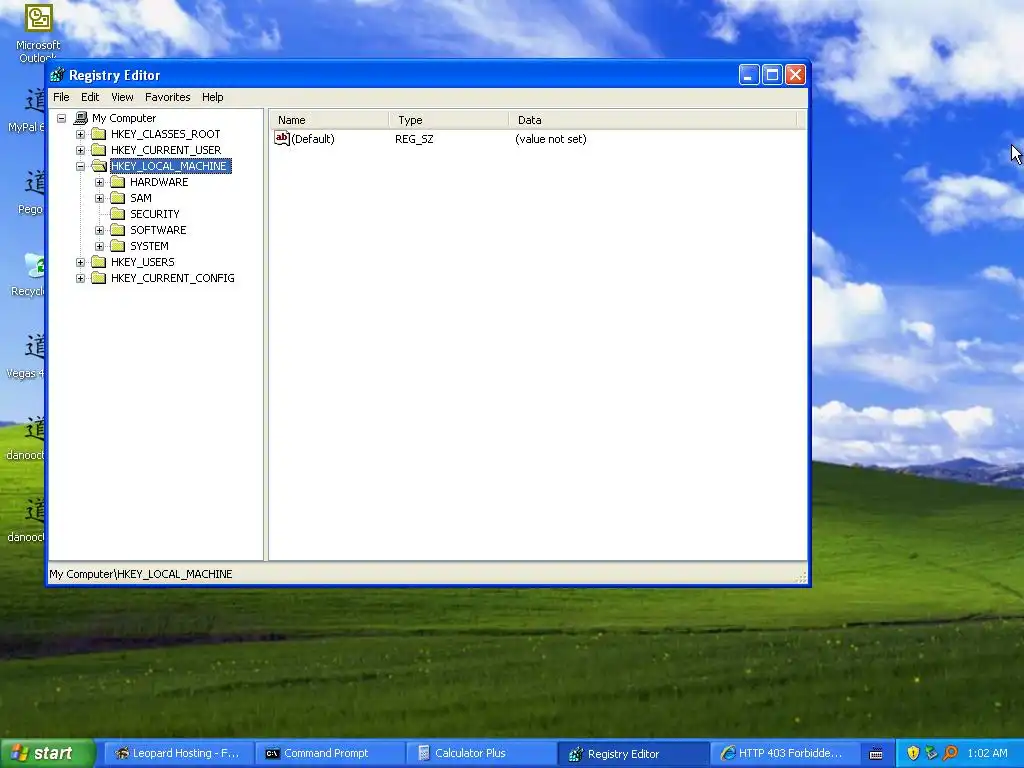The width and height of the screenshot is (1024, 768).
Task: Open the File menu in Registry Editor
Action: 61,97
